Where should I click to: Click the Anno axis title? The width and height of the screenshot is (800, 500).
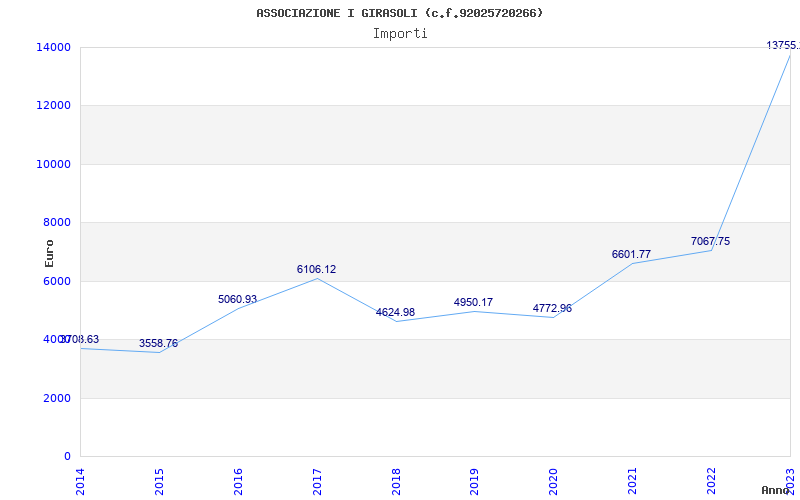click(x=775, y=490)
